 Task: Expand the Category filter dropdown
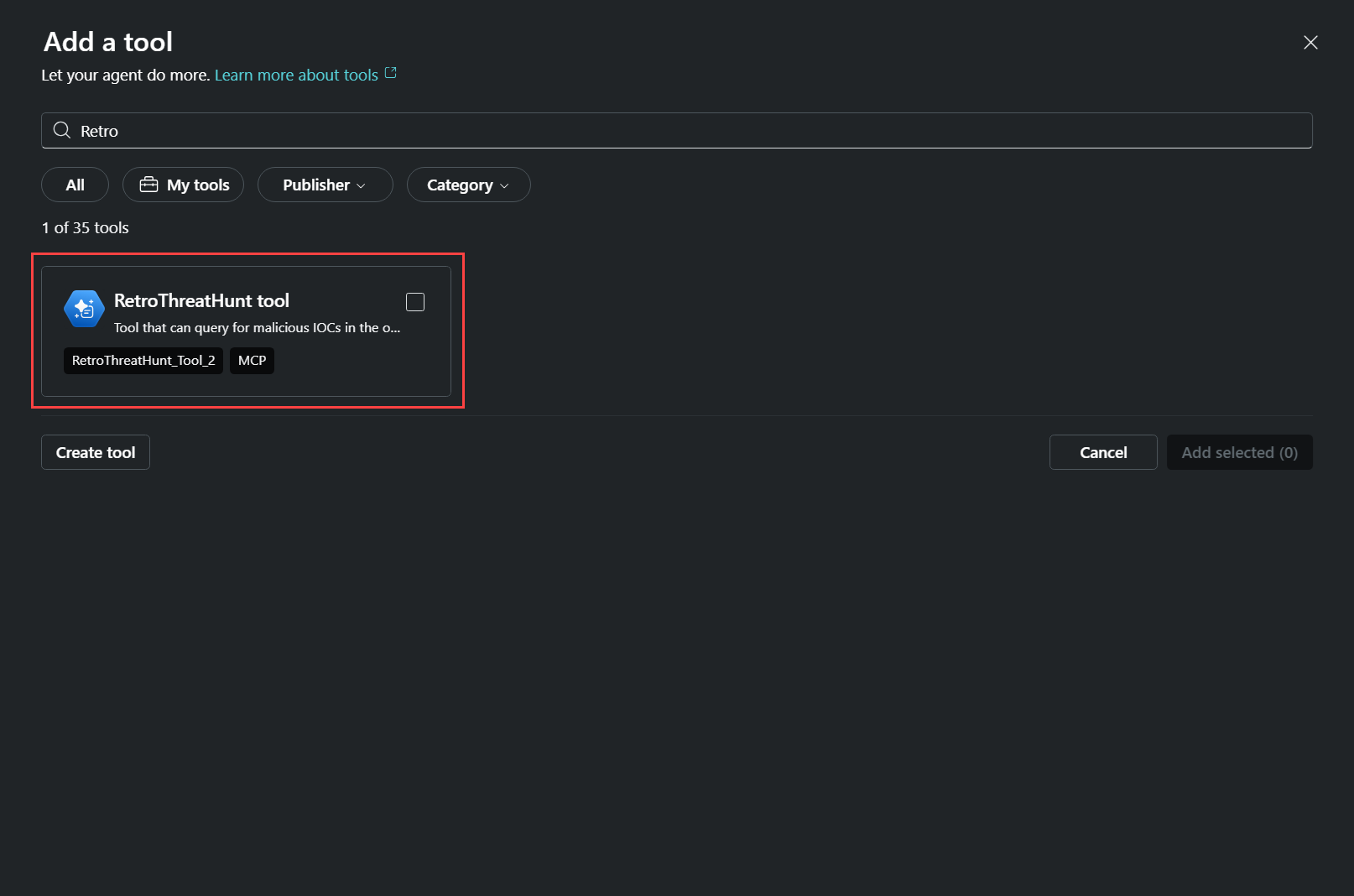point(468,185)
